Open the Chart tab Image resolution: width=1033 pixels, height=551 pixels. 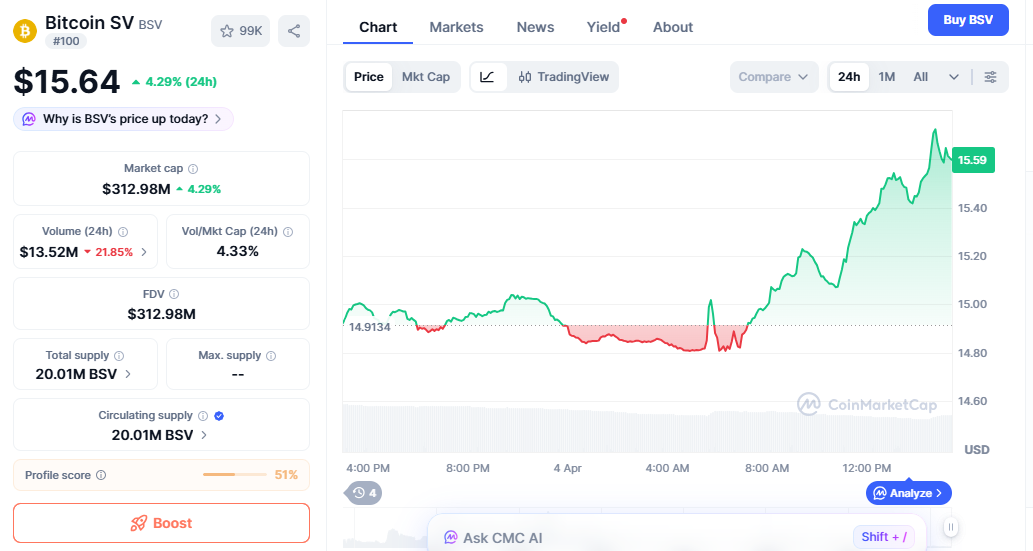[378, 28]
